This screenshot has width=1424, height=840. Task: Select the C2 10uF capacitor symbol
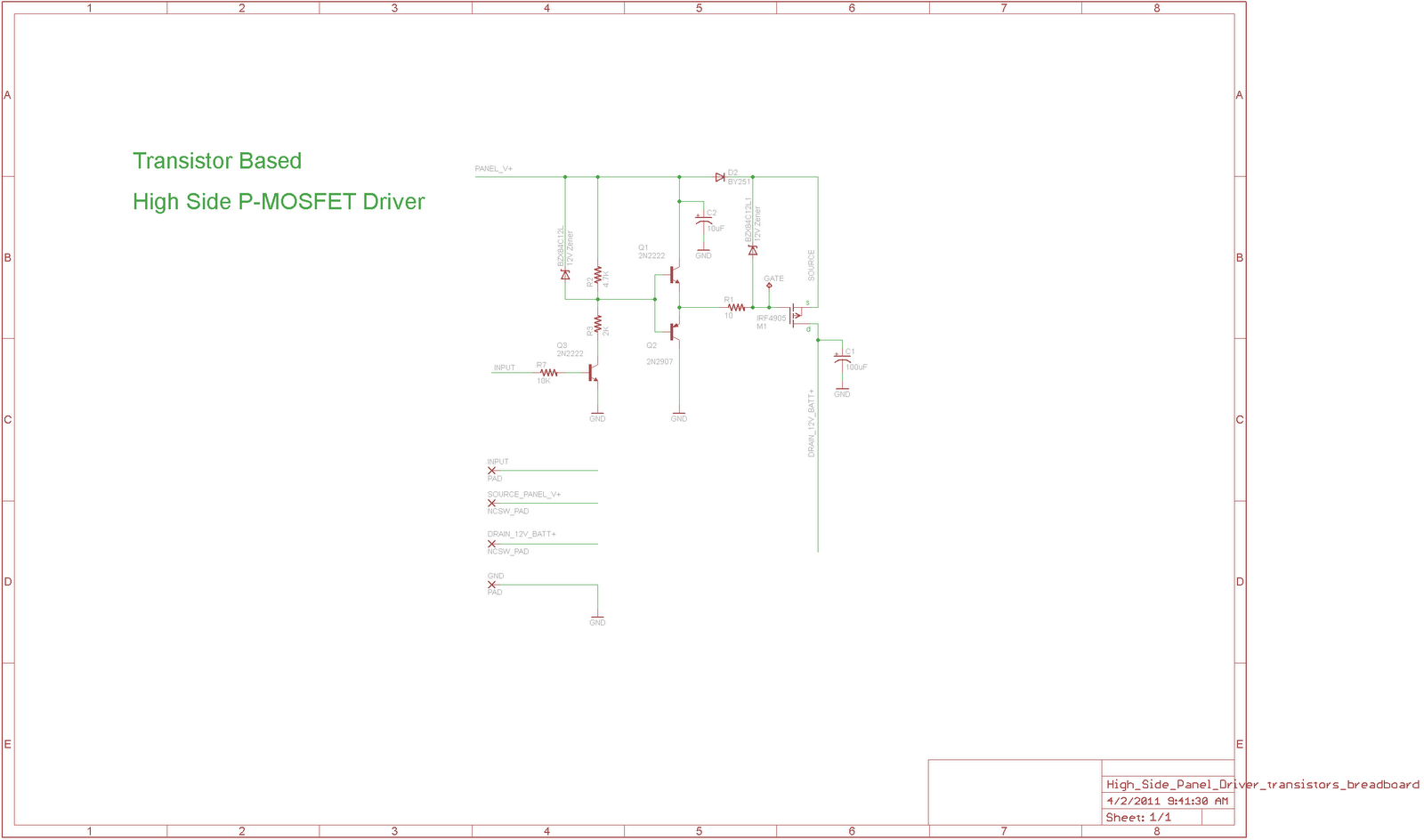tap(702, 220)
